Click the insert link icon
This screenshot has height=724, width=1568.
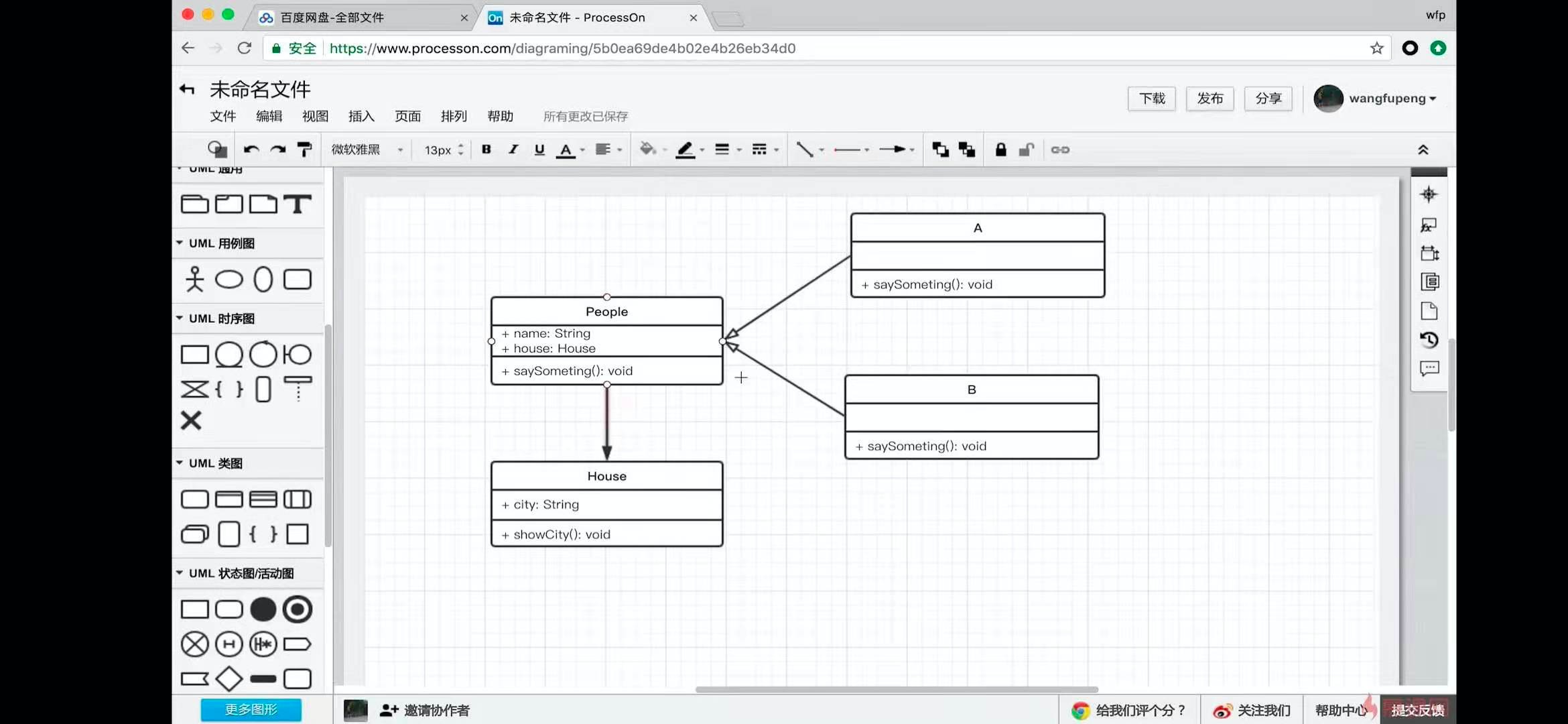click(1059, 149)
